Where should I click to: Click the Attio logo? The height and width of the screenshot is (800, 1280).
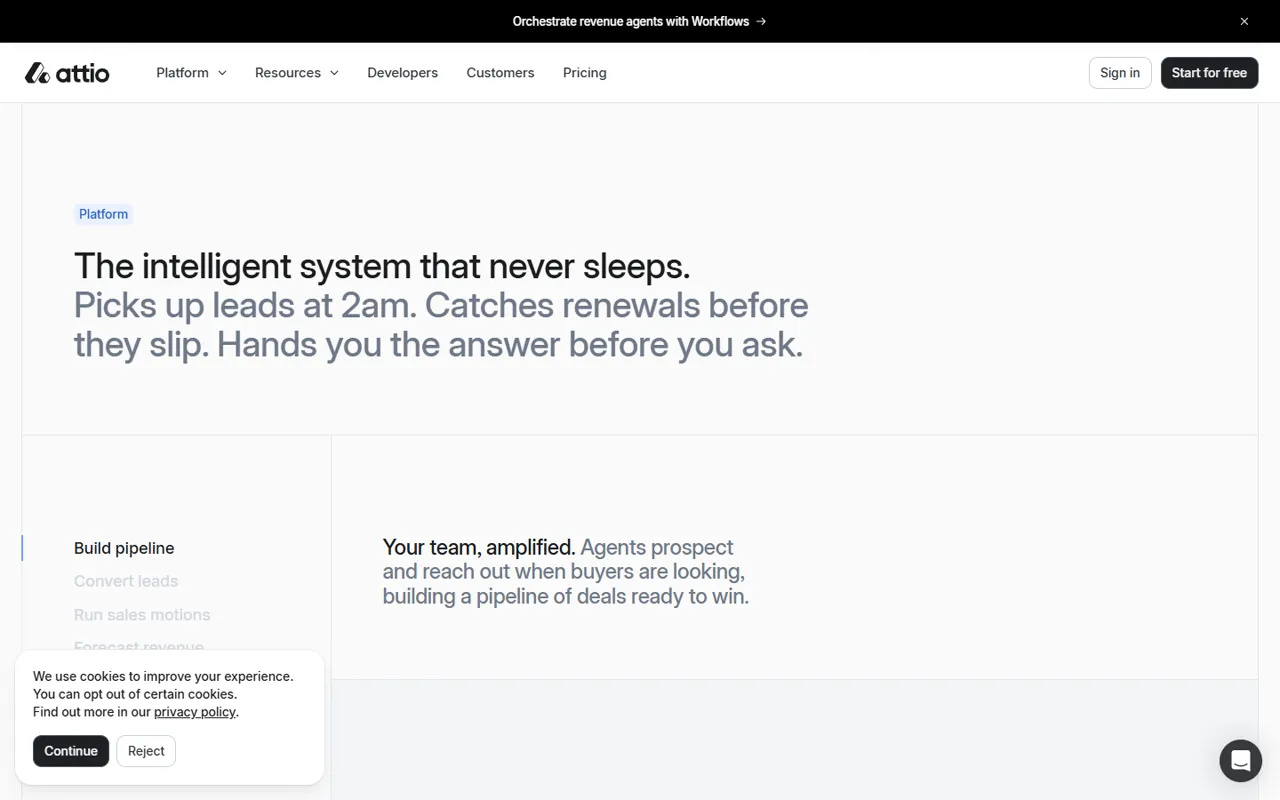pos(67,73)
